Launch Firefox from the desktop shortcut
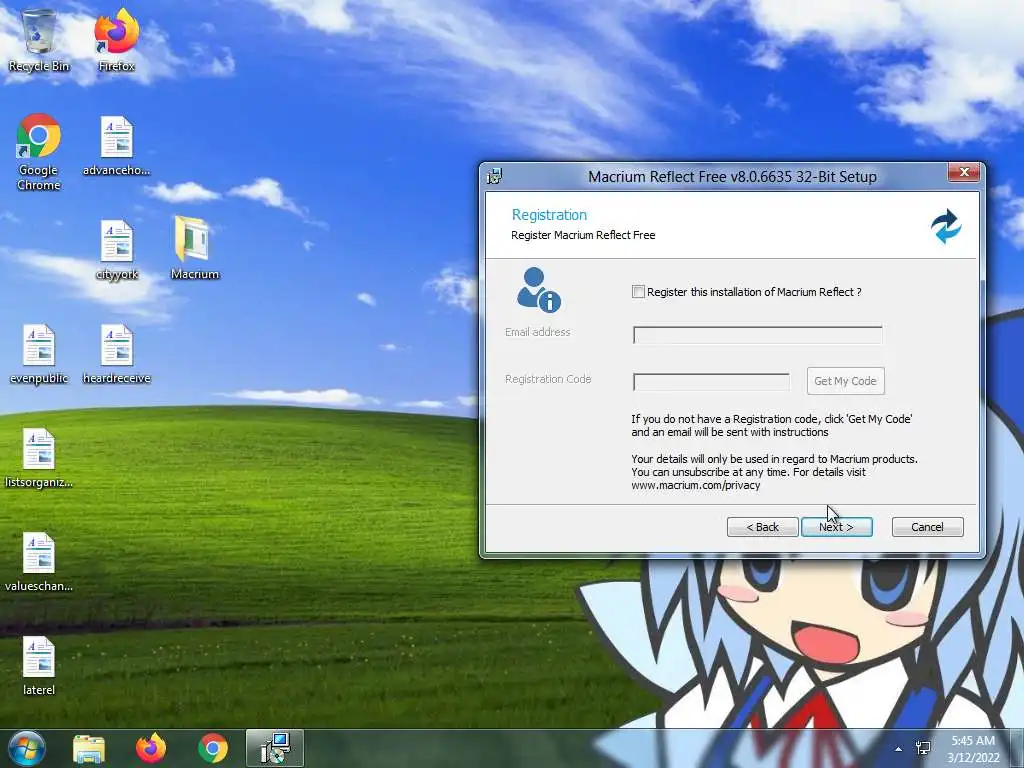The width and height of the screenshot is (1024, 768). pyautogui.click(x=116, y=39)
